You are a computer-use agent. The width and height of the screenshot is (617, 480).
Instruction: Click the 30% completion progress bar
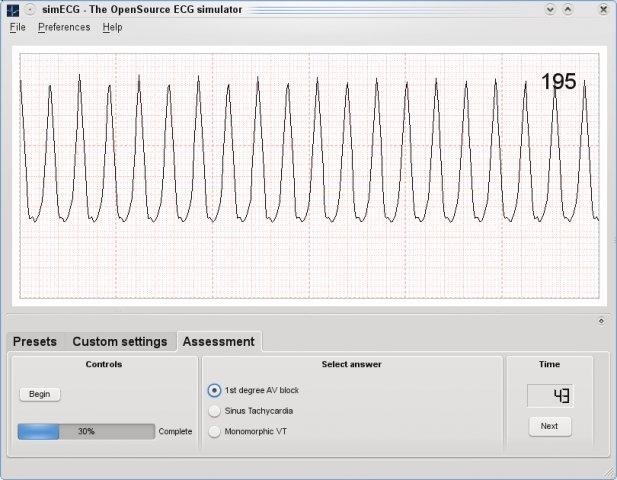(x=87, y=432)
